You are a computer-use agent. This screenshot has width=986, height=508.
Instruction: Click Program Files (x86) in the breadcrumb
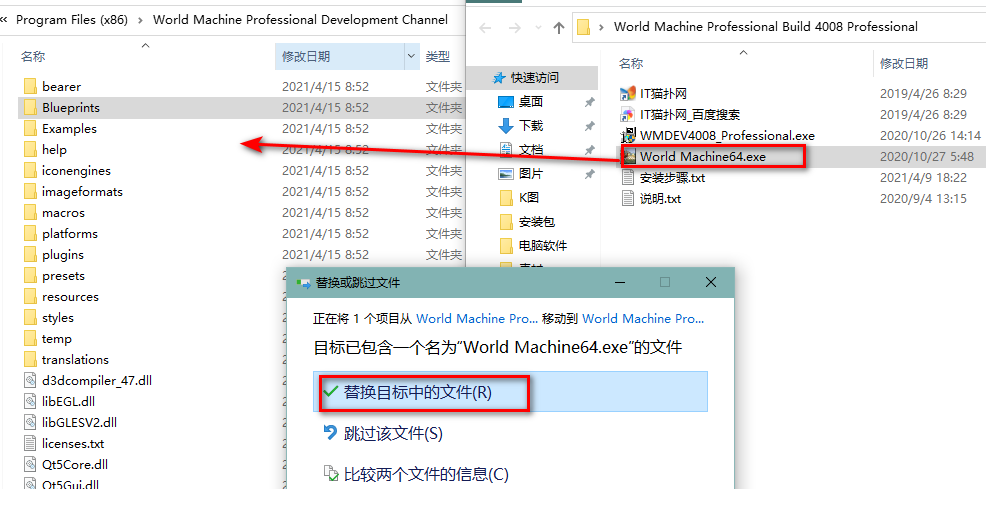click(x=72, y=20)
